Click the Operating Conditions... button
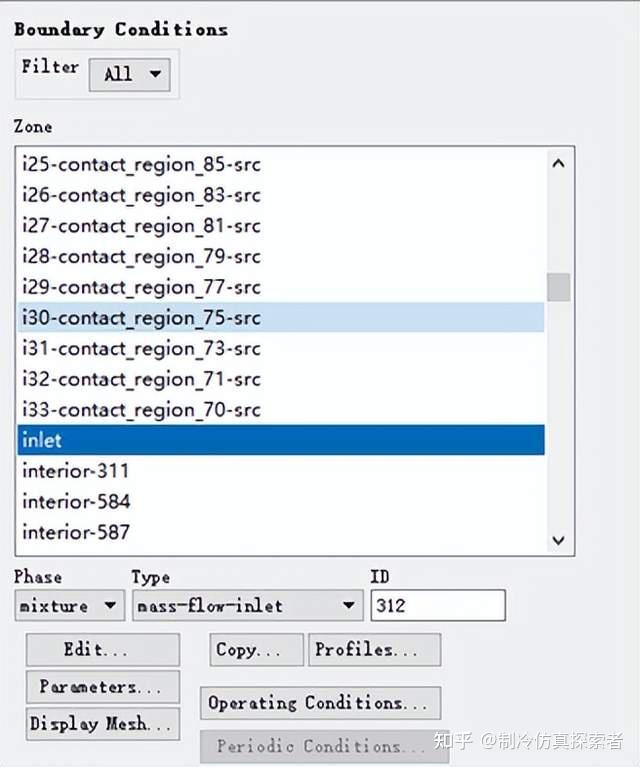Screen dimensions: 640x767 pyautogui.click(x=320, y=703)
